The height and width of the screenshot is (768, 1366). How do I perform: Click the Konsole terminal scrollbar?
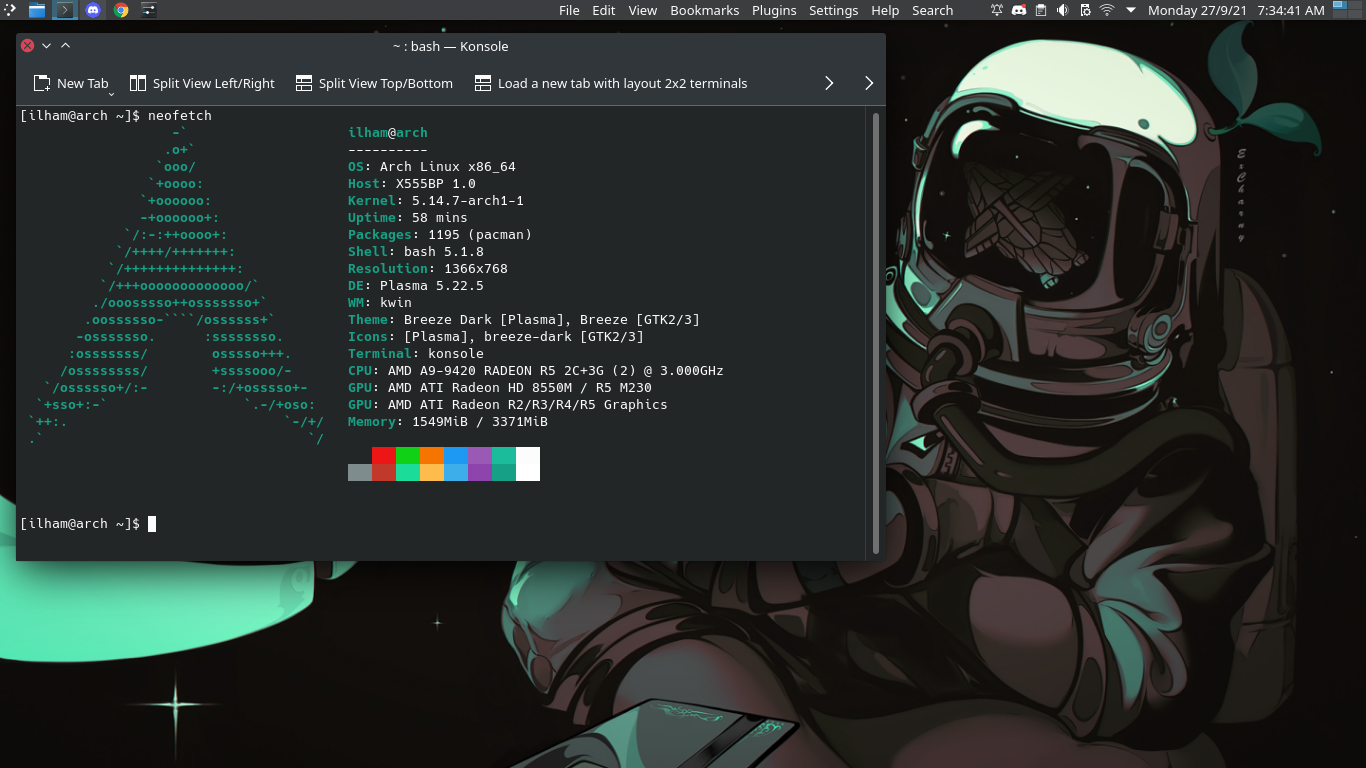tap(876, 333)
